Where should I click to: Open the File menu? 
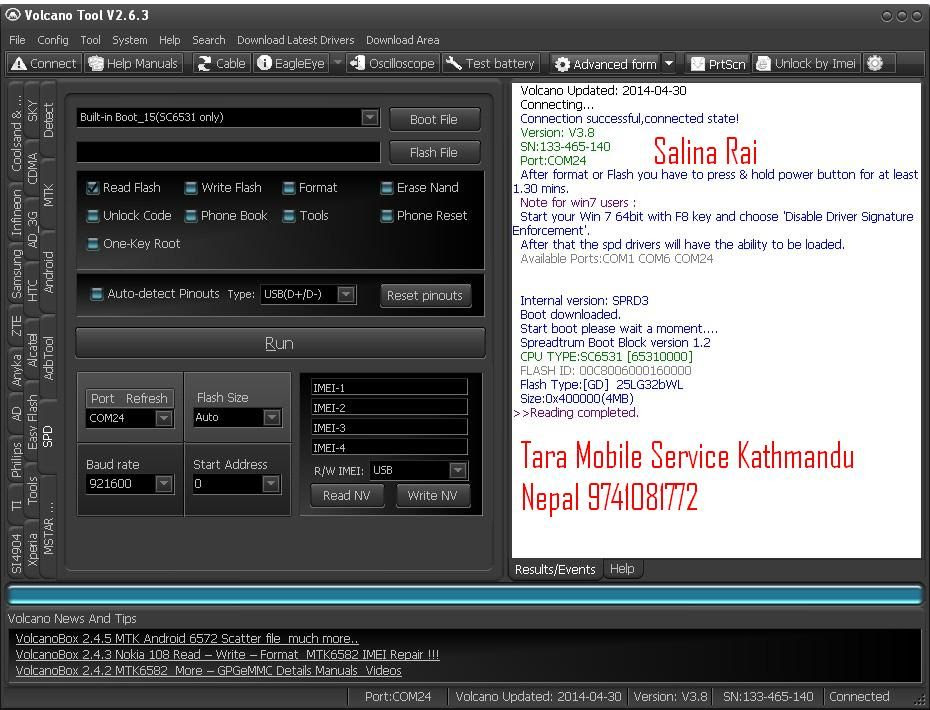click(x=17, y=40)
